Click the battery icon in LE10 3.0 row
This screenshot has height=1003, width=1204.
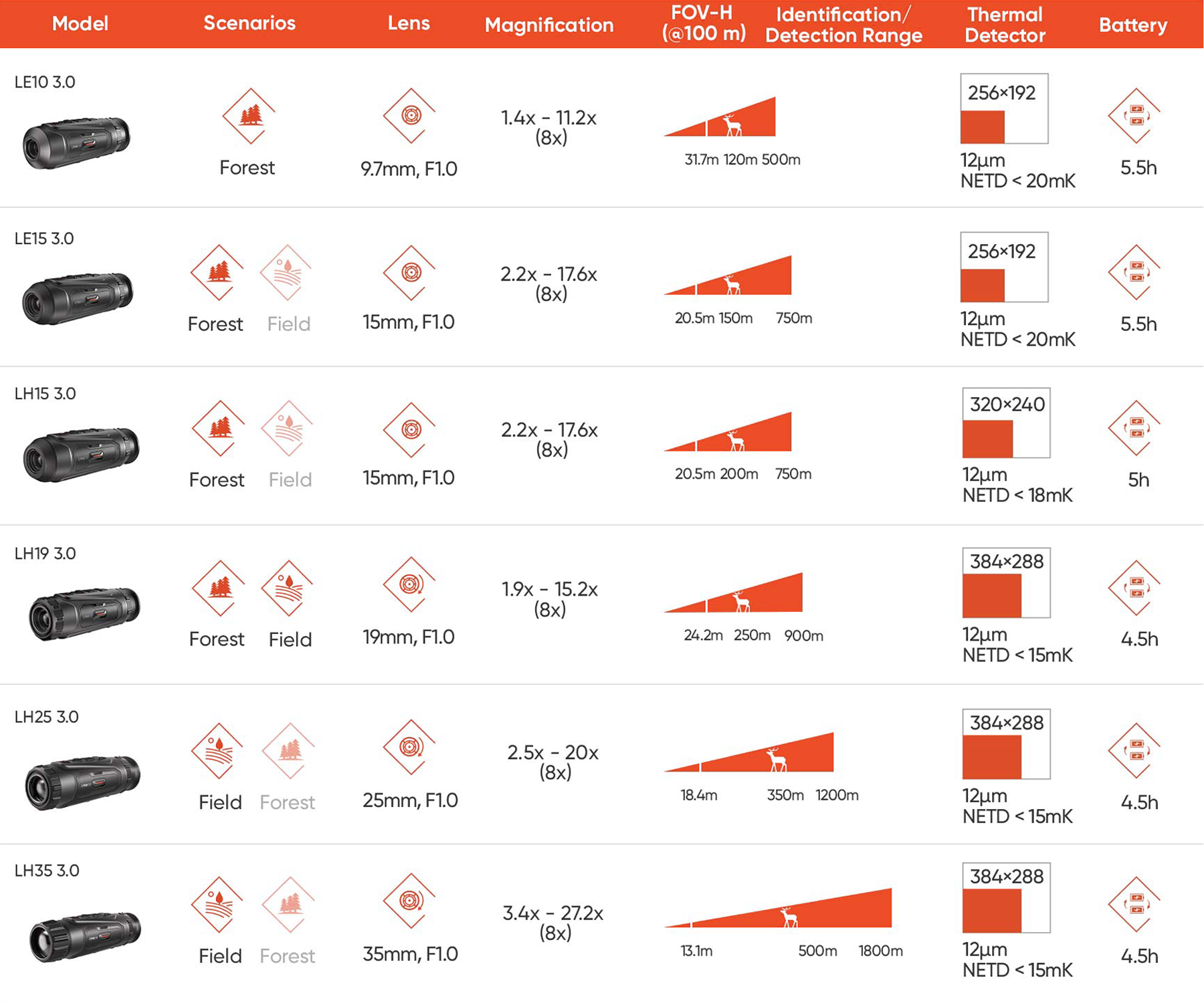tap(1136, 116)
